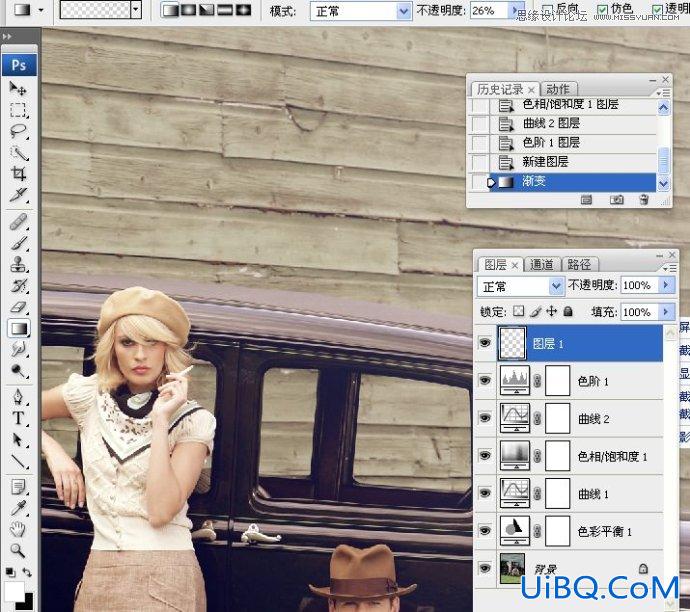690x612 pixels.
Task: Hide the 色阶 1 layer
Action: click(x=485, y=380)
